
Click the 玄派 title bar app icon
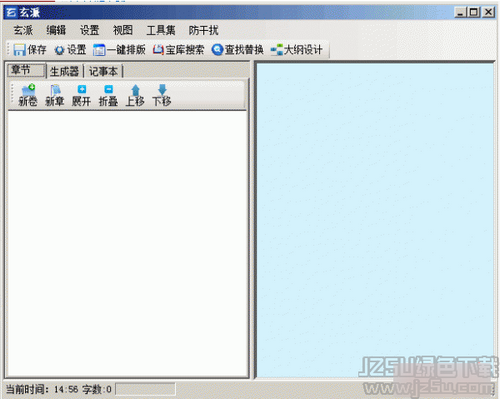(x=11, y=12)
